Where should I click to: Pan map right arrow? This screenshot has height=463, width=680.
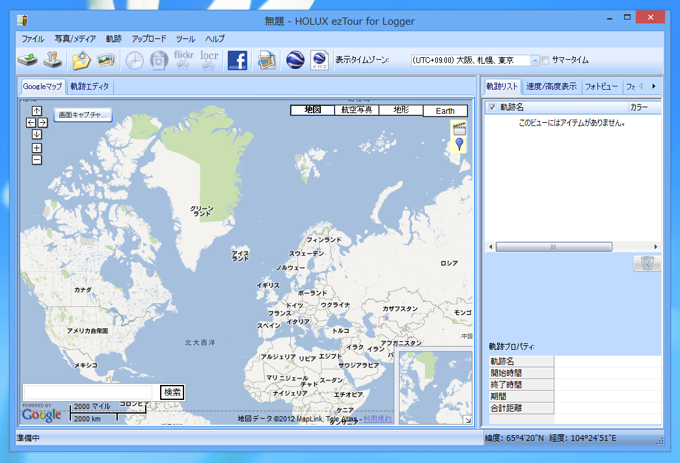click(x=42, y=123)
